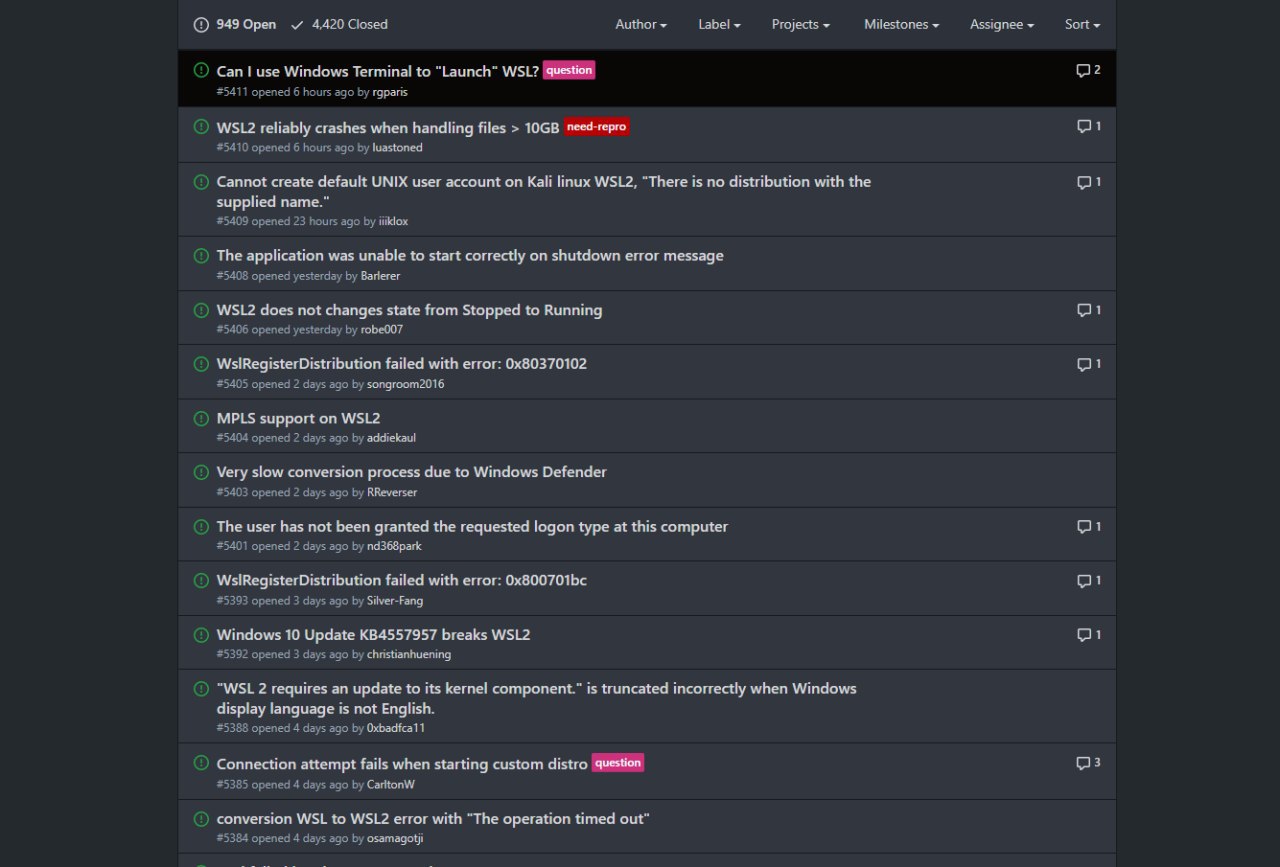View author nd368park
This screenshot has width=1280, height=867.
point(394,546)
